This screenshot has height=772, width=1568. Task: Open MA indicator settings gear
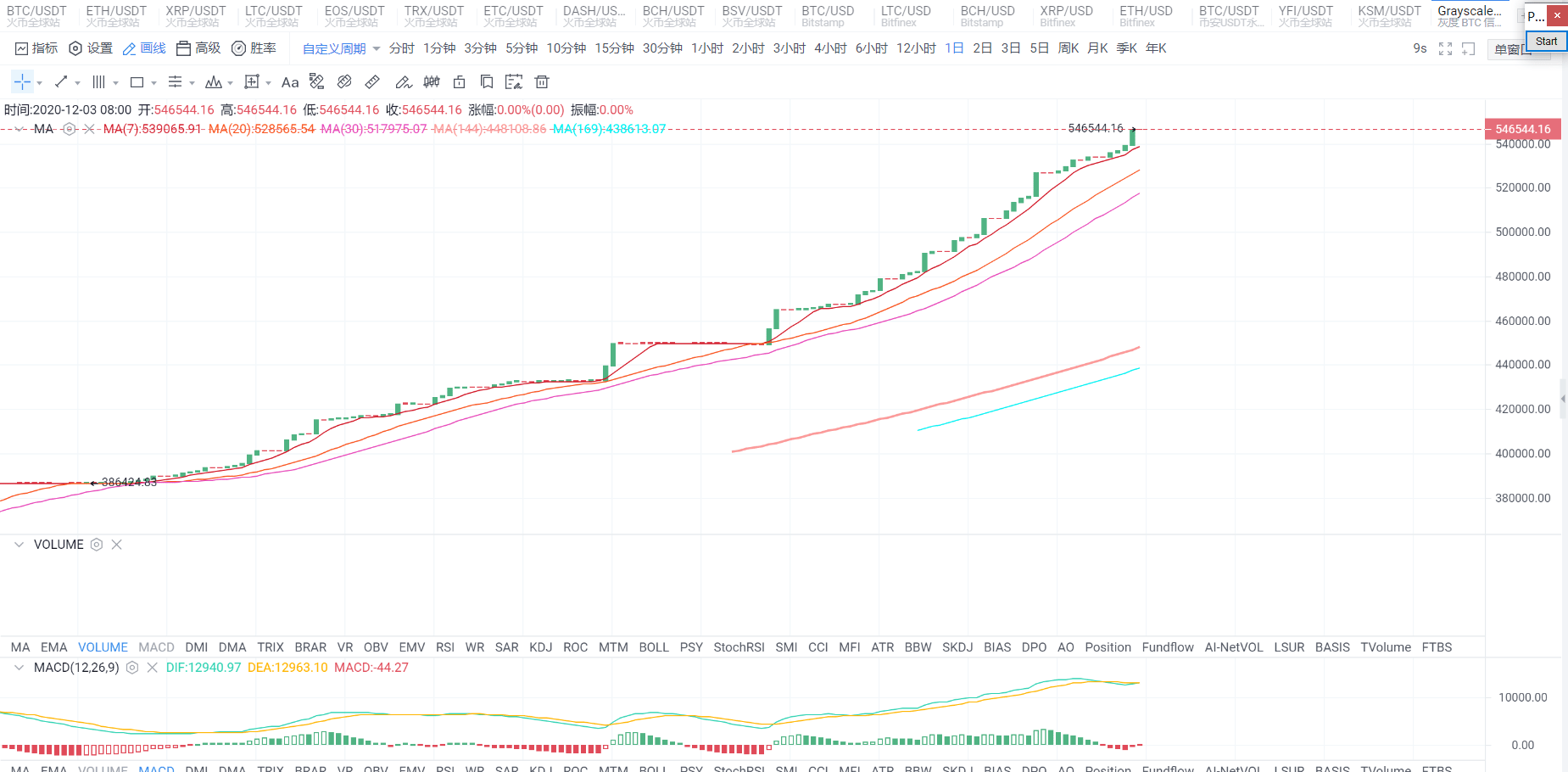coord(70,129)
